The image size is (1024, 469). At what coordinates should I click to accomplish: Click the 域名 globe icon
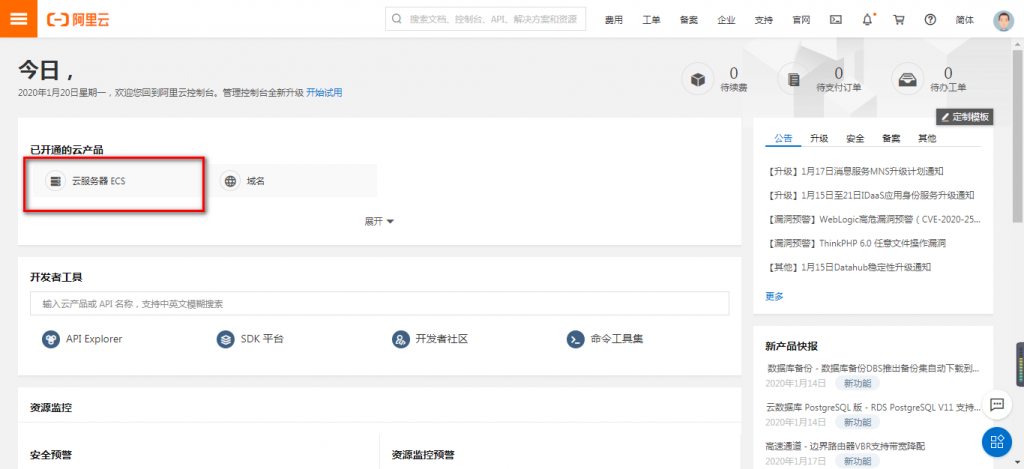(230, 181)
